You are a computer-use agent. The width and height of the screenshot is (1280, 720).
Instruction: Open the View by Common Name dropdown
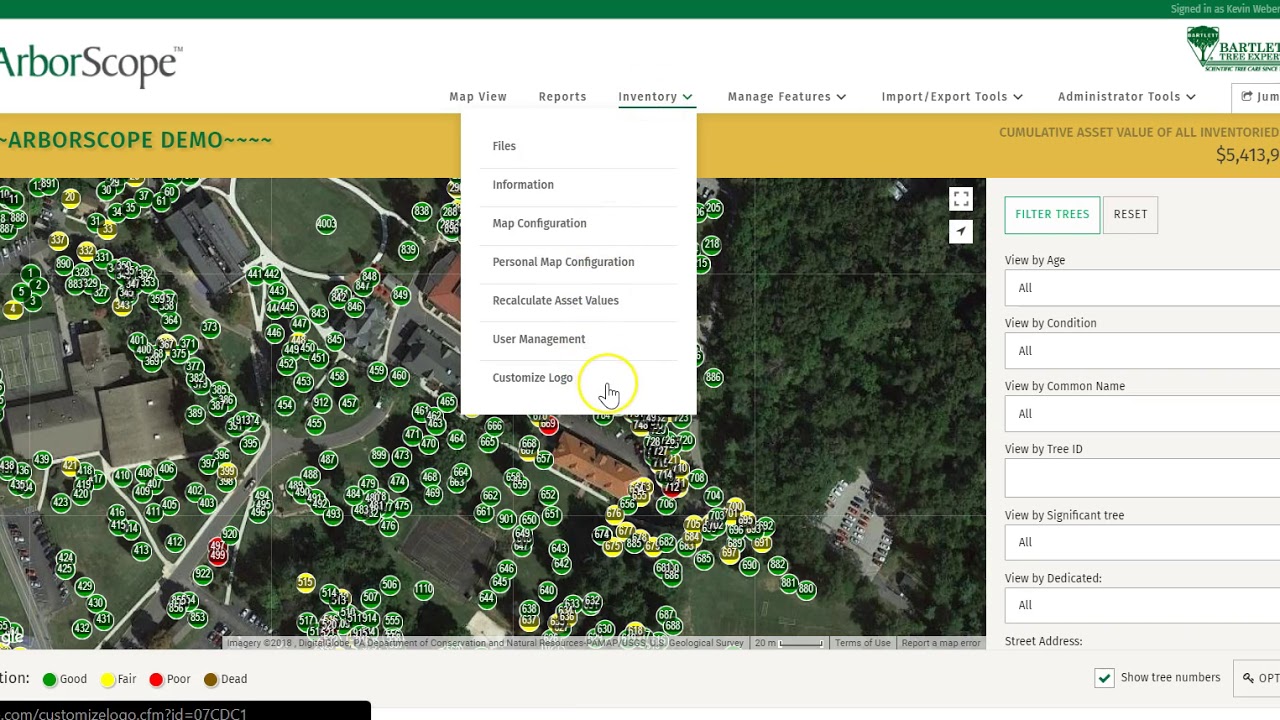(x=1142, y=414)
